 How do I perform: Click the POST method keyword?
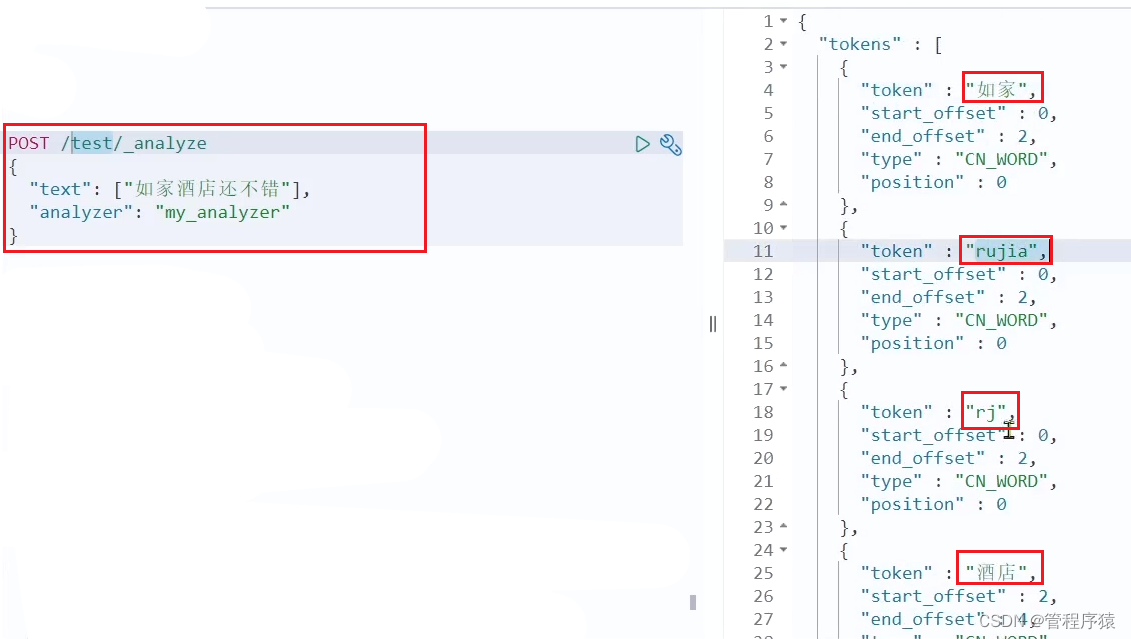click(x=29, y=143)
